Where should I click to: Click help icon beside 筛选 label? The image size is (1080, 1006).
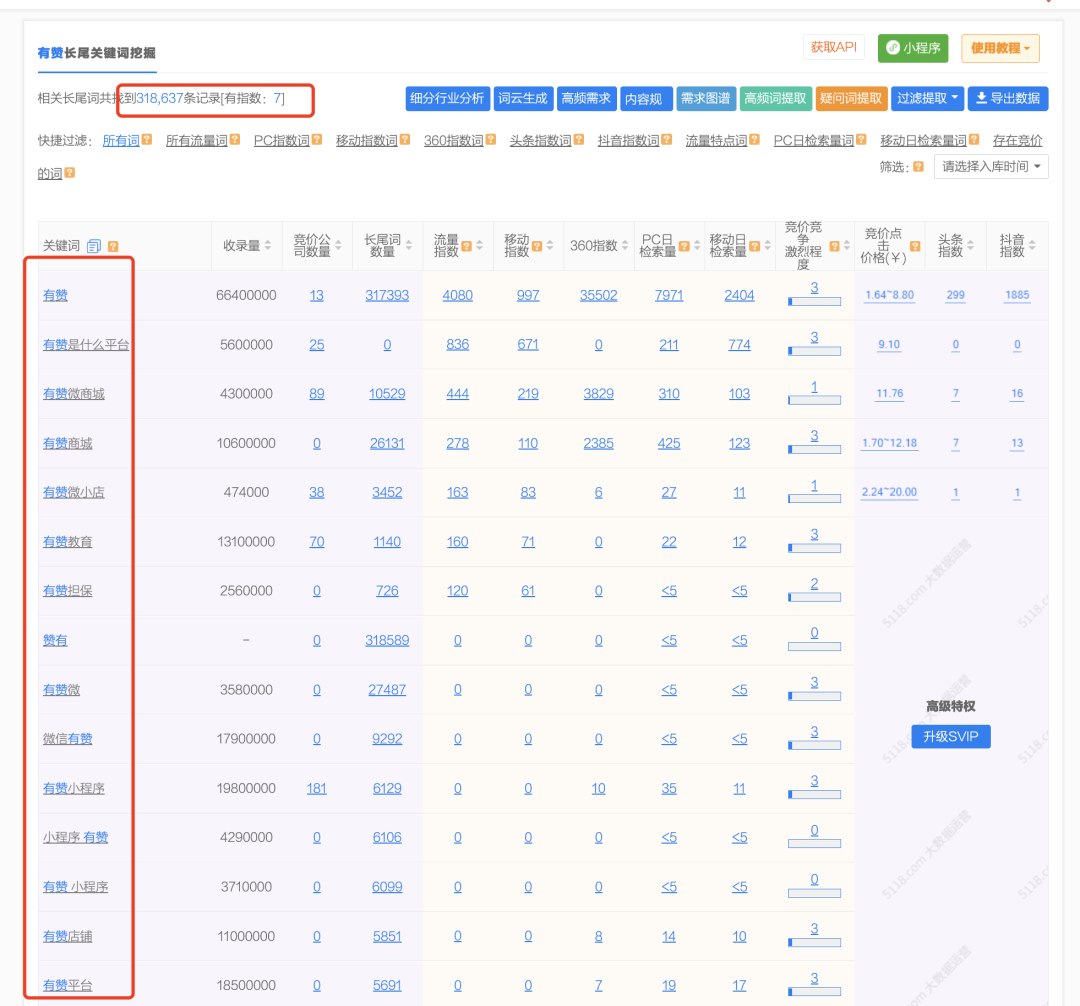click(918, 167)
